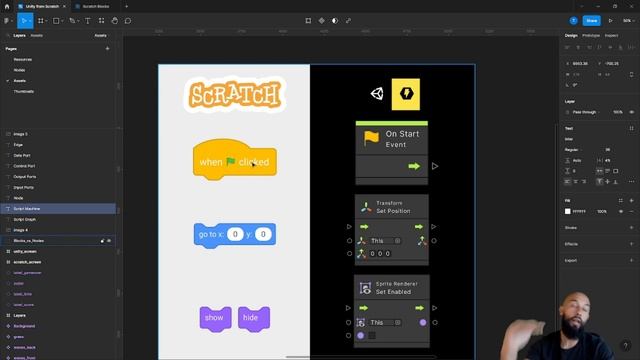
Task: Toggle layer visibility eye in Layer section
Action: [x=631, y=112]
